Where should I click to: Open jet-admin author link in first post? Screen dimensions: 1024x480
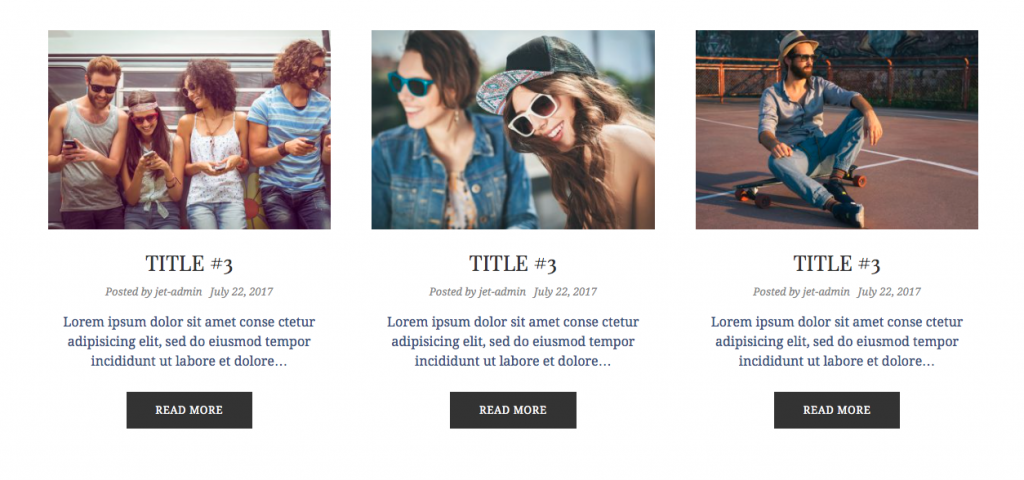[x=178, y=292]
